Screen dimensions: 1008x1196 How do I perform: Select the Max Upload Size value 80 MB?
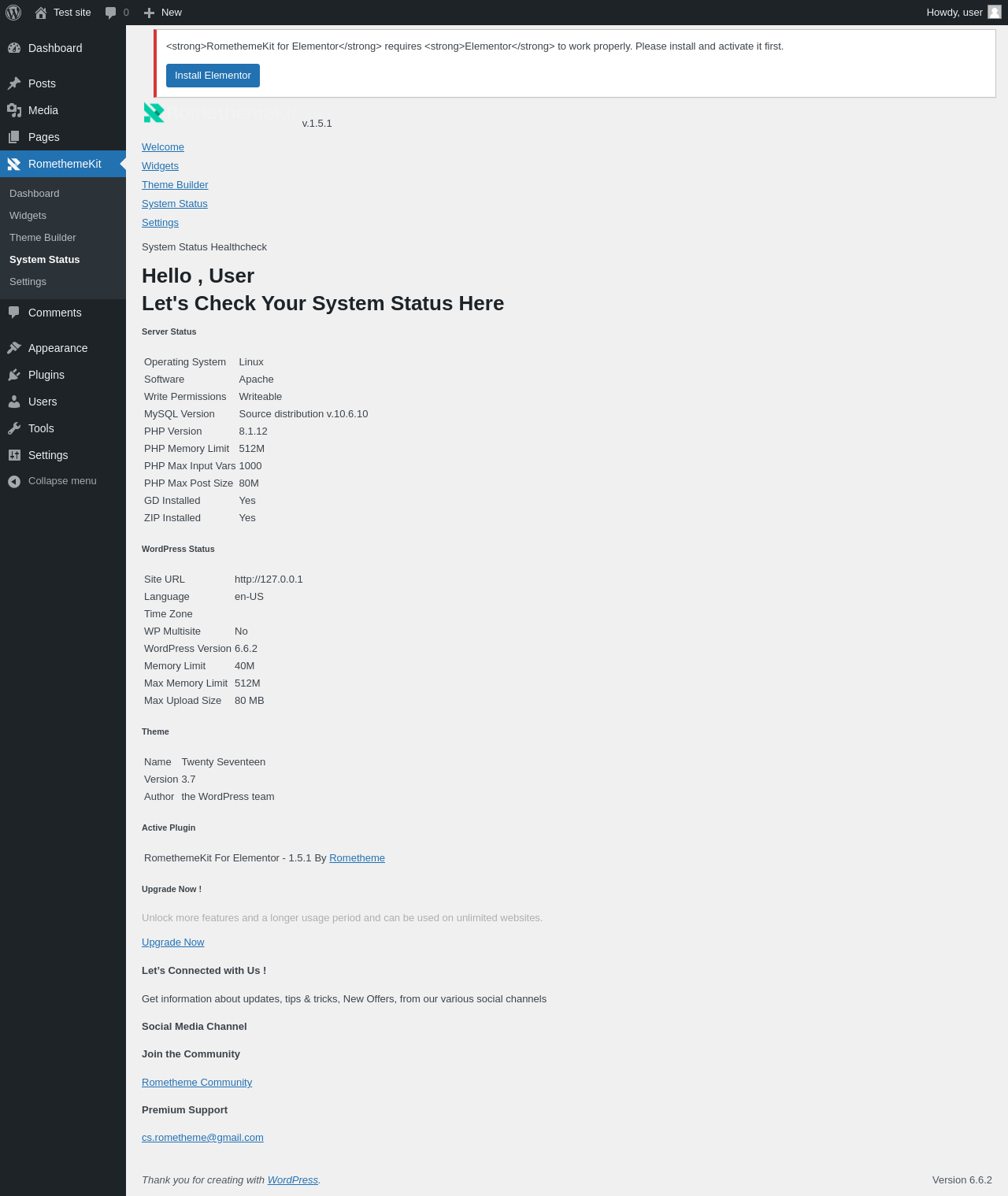250,701
